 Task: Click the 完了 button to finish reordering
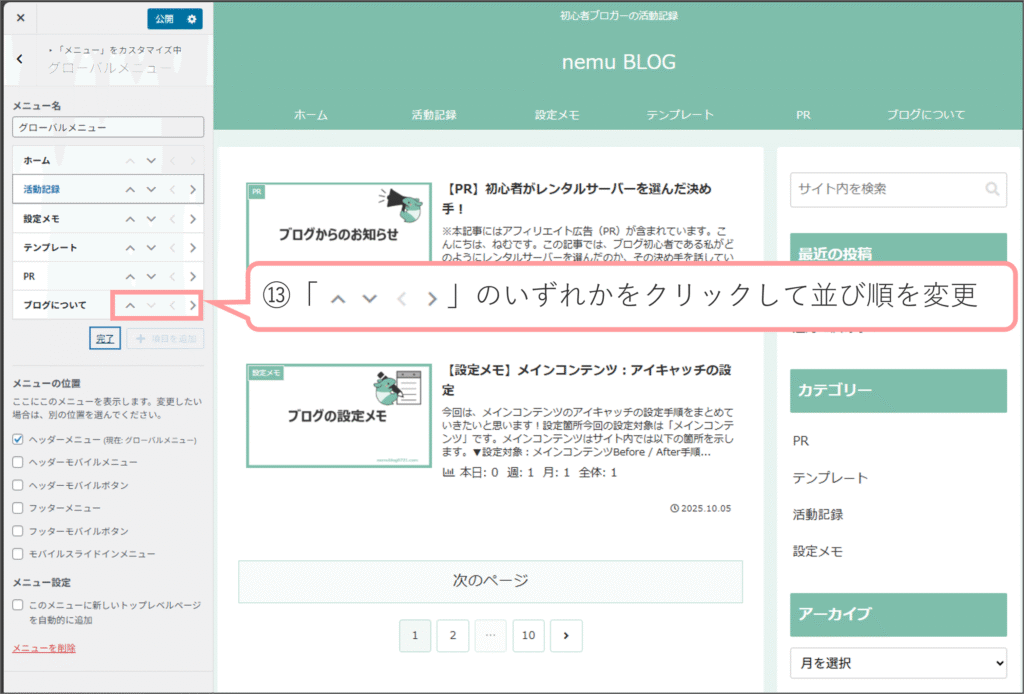pos(105,338)
